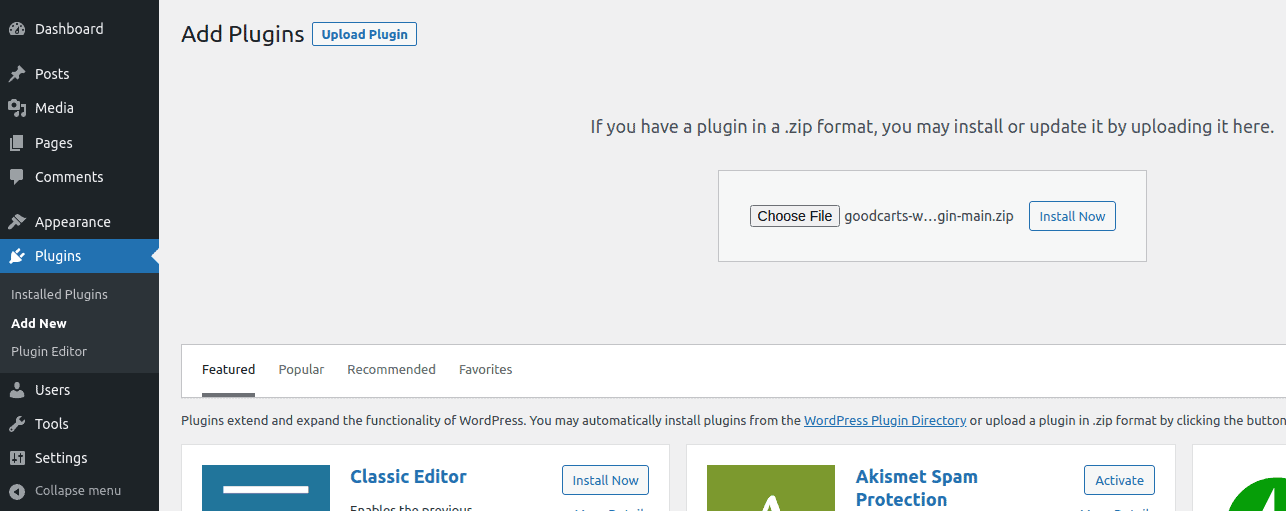Viewport: 1286px width, 511px height.
Task: Go to the Media library menu
Action: pyautogui.click(x=79, y=108)
